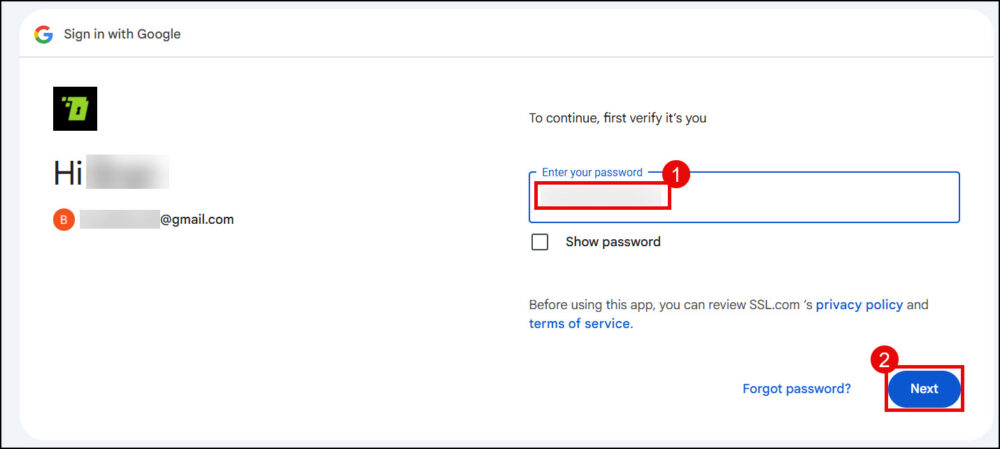Click the Enter your password floating label

tap(592, 172)
